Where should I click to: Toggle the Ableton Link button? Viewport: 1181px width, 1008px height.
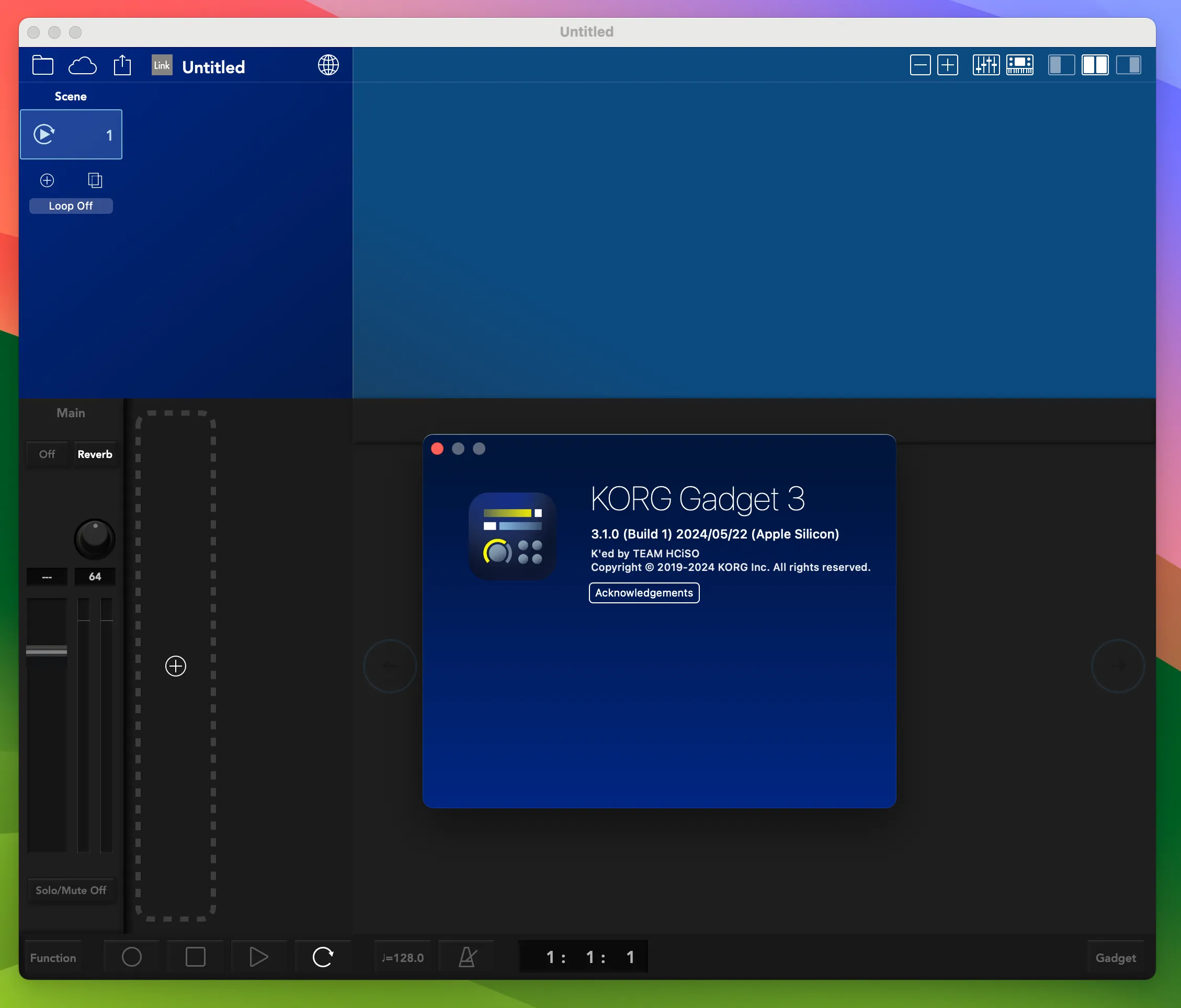click(162, 65)
